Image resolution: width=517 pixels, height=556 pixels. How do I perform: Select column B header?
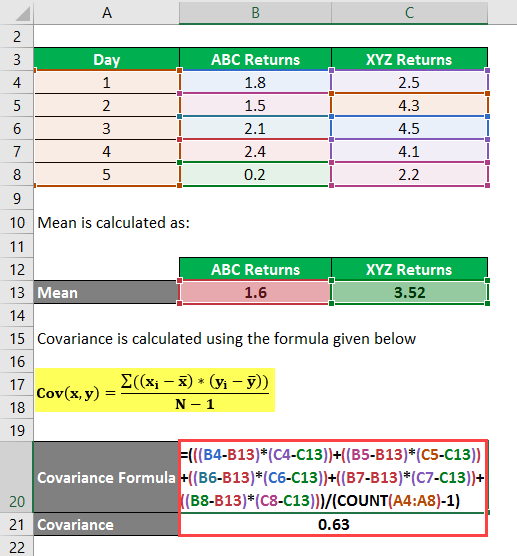(x=255, y=13)
